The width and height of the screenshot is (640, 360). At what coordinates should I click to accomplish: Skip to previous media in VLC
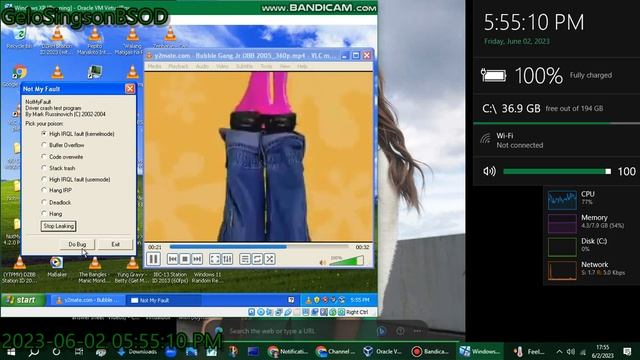(x=172, y=259)
